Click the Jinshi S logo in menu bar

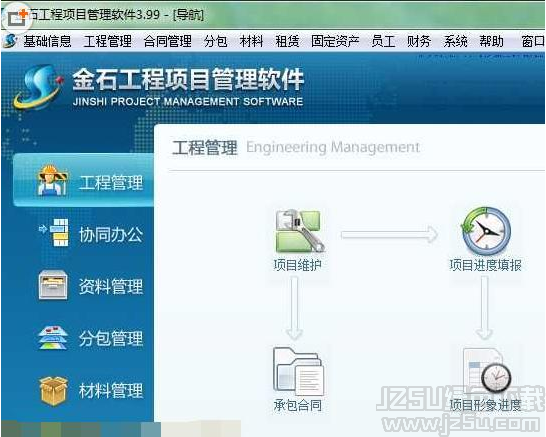point(10,40)
